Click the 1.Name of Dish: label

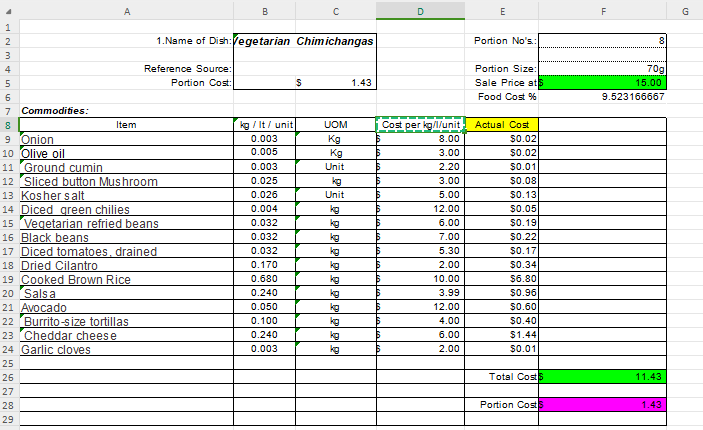[x=194, y=41]
